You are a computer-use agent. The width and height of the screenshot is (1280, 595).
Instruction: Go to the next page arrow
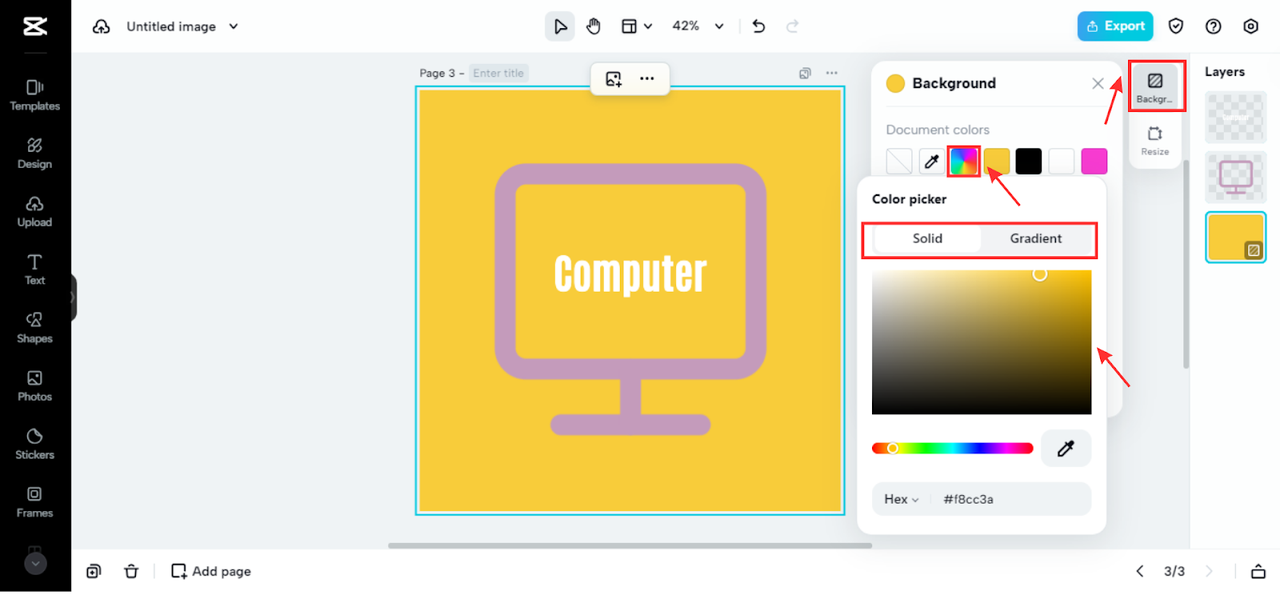1209,571
